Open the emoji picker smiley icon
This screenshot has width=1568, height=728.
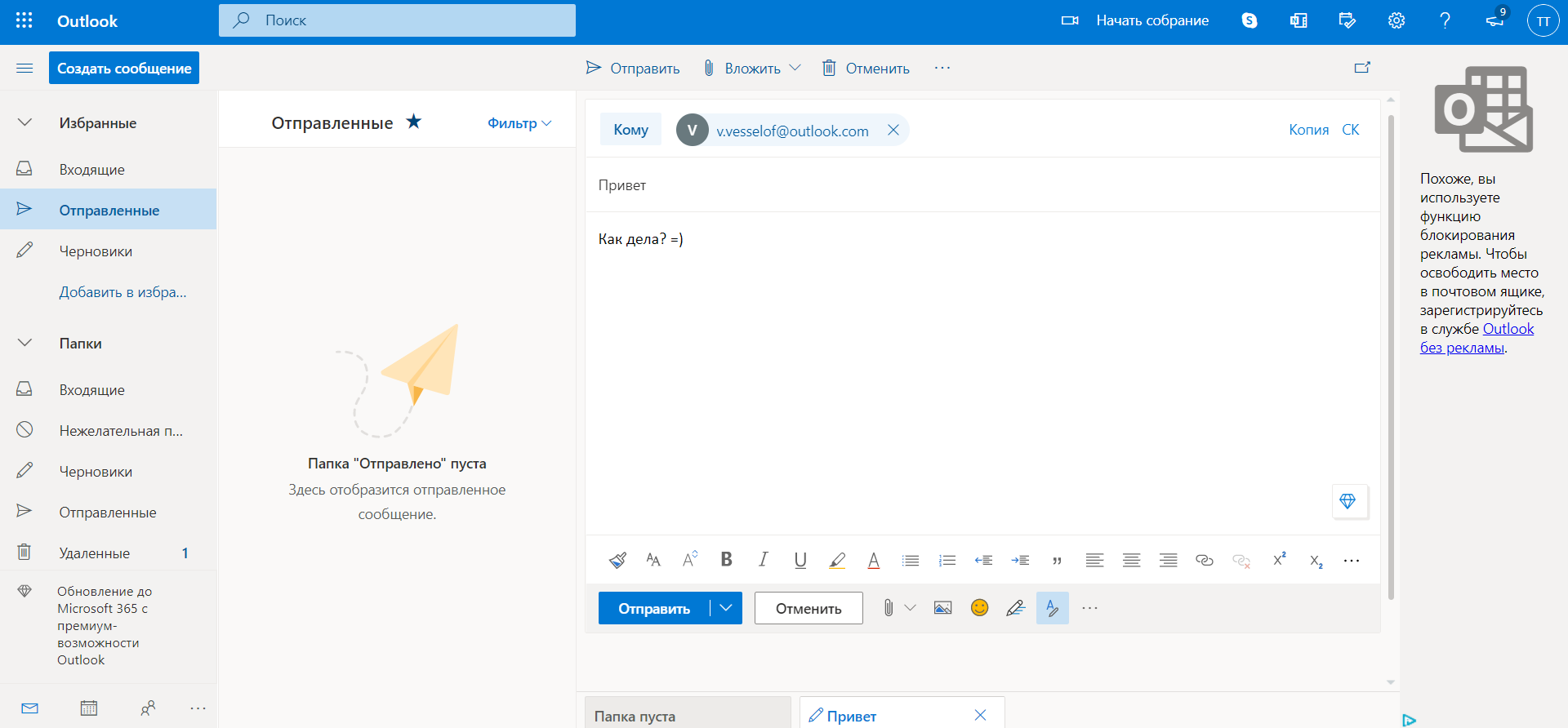[x=979, y=608]
